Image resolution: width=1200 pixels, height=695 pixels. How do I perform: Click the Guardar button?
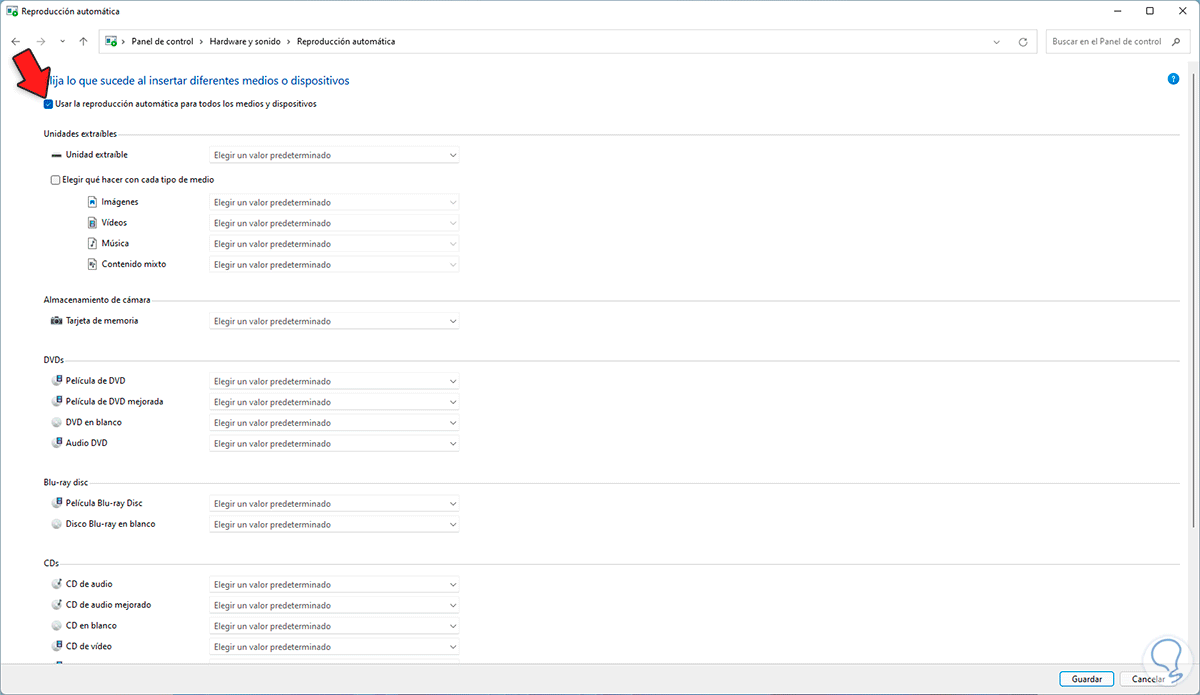coord(1086,679)
